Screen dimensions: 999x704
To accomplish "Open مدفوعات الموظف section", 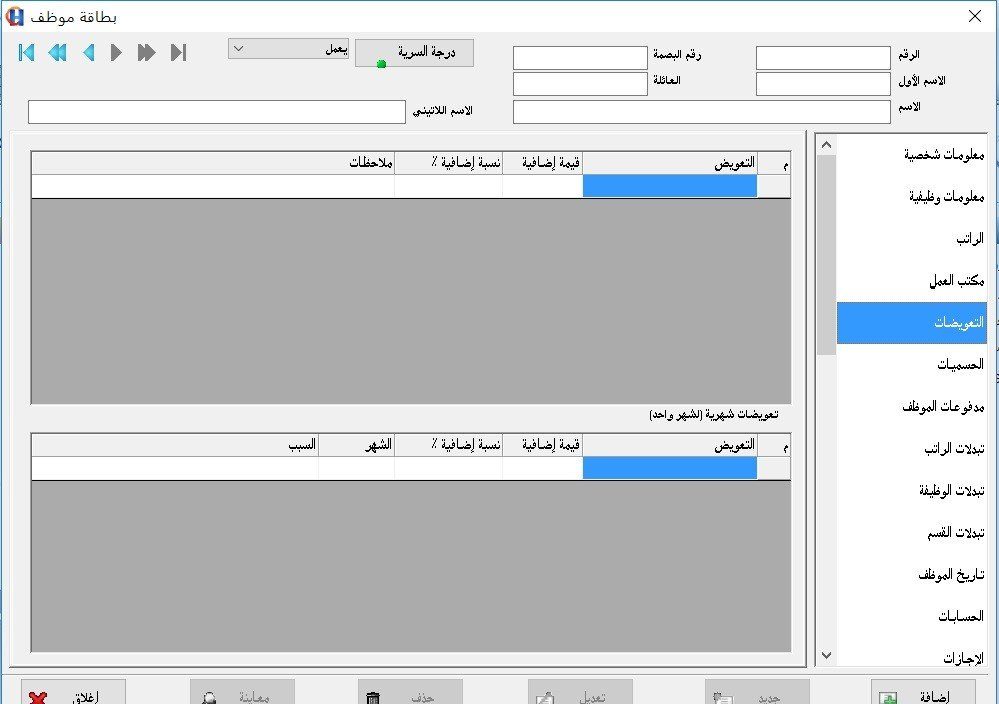I will tap(912, 406).
